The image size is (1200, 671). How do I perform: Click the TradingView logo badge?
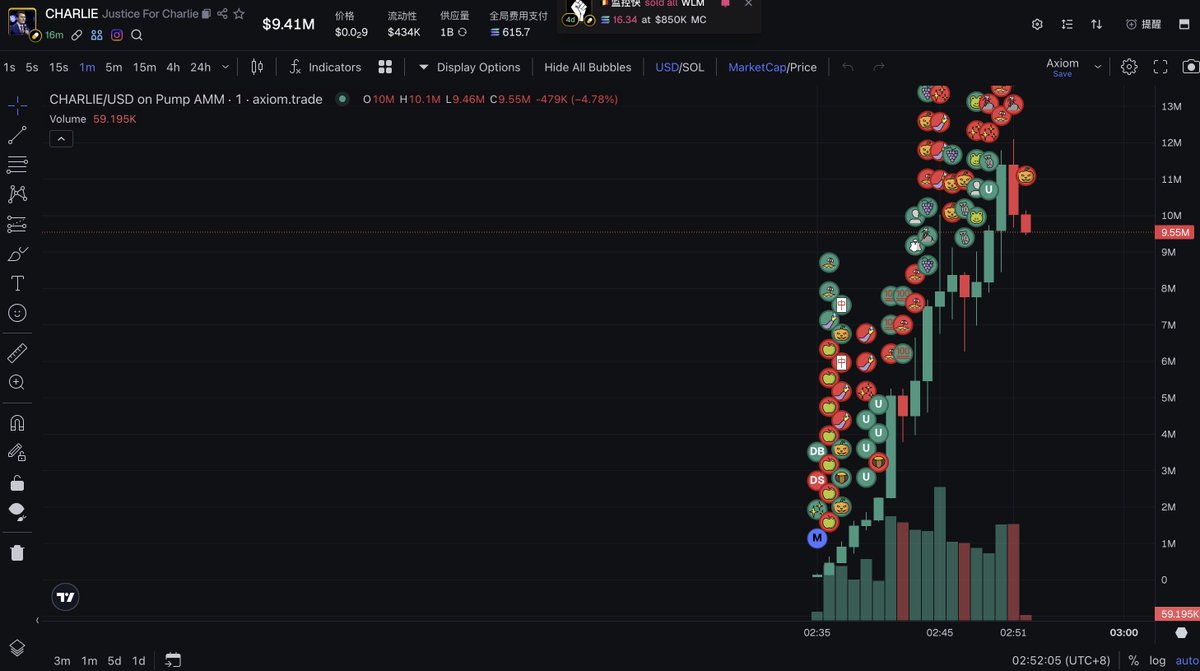(x=65, y=597)
